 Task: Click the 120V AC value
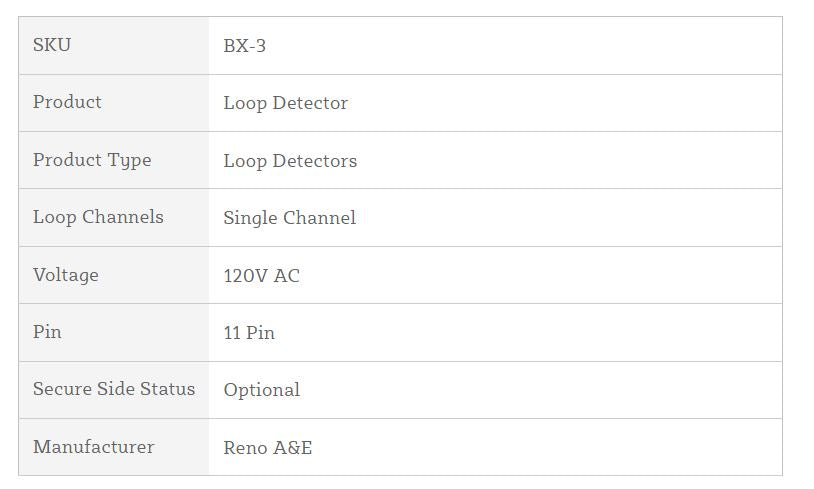tap(262, 276)
